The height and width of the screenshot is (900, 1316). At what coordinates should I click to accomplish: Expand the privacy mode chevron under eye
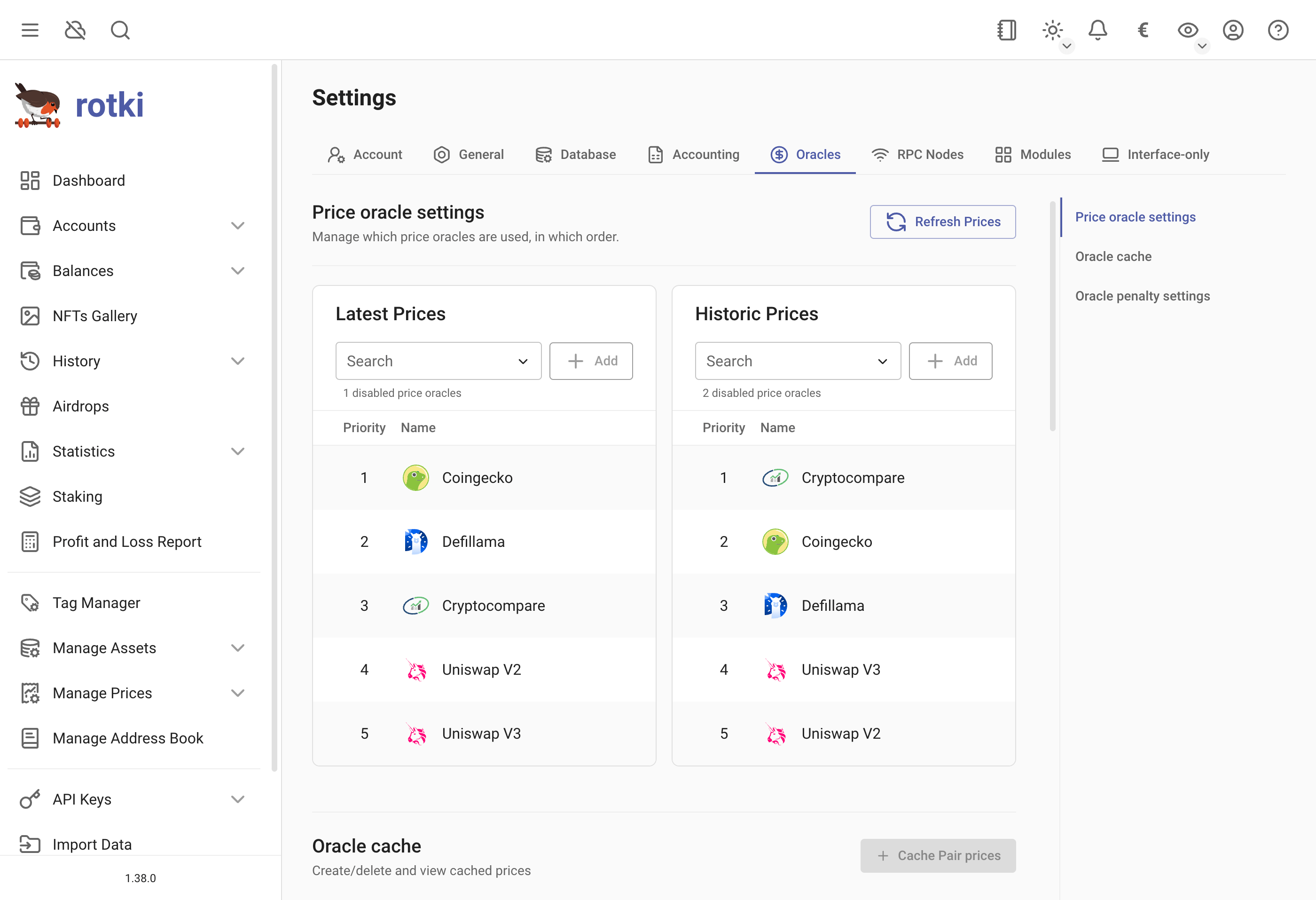click(x=1202, y=46)
